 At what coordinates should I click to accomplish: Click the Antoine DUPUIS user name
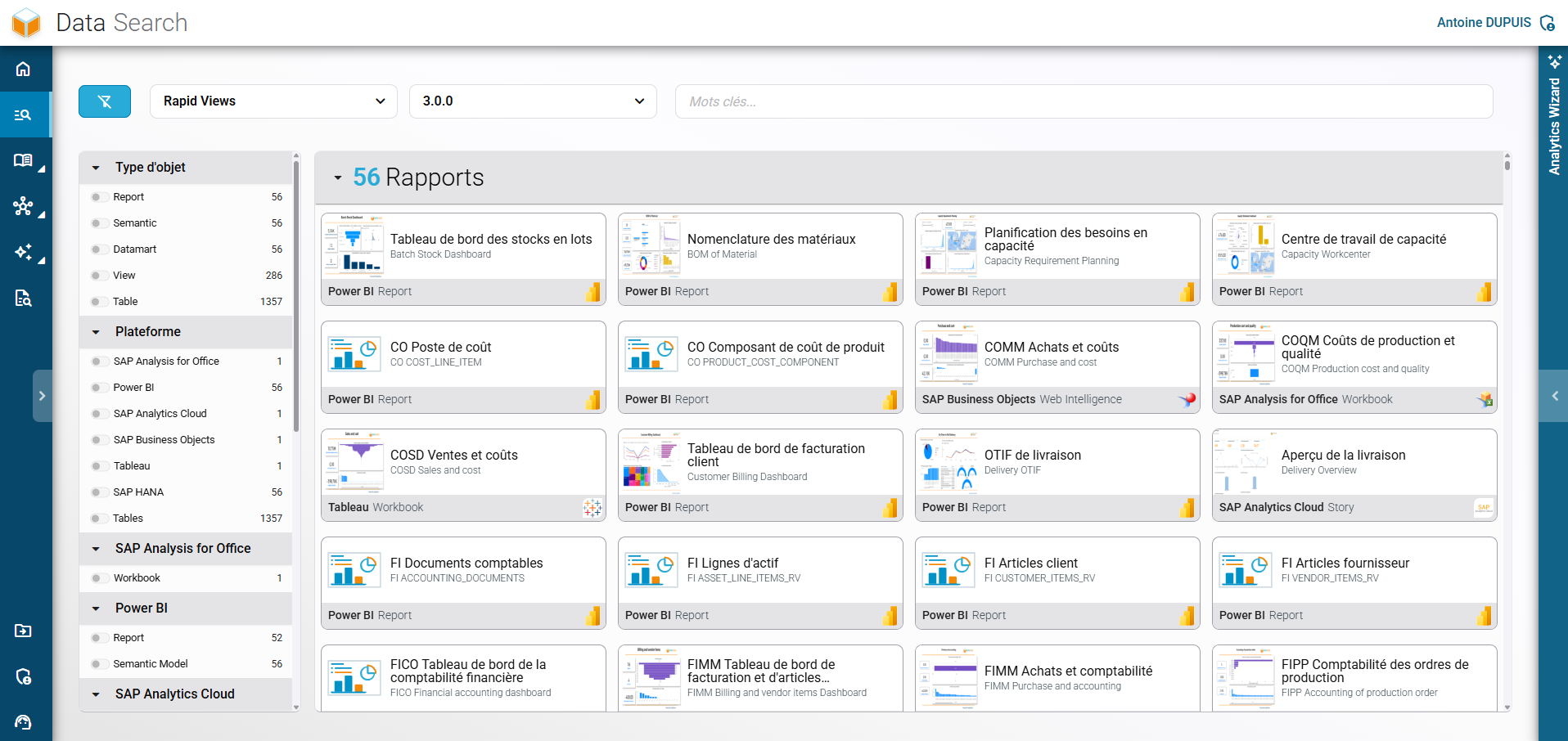click(x=1484, y=23)
